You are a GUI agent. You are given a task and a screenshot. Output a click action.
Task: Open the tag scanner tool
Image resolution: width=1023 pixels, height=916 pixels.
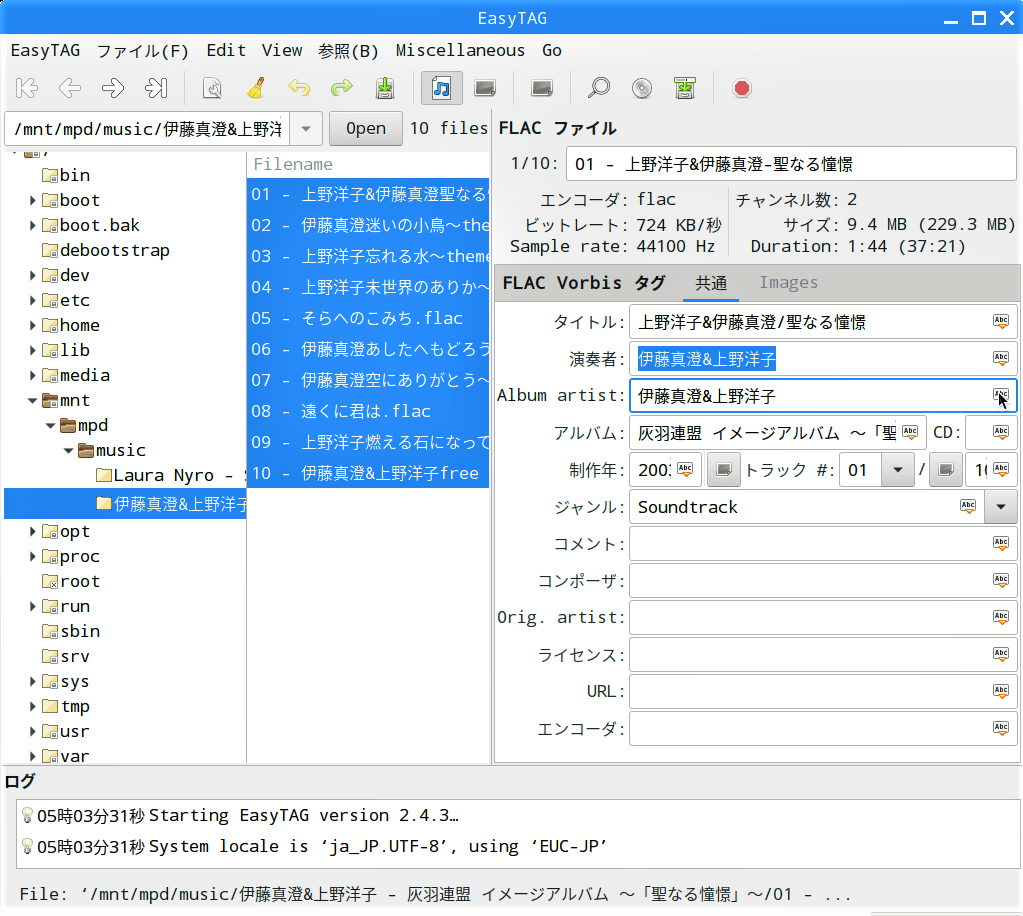click(x=212, y=88)
